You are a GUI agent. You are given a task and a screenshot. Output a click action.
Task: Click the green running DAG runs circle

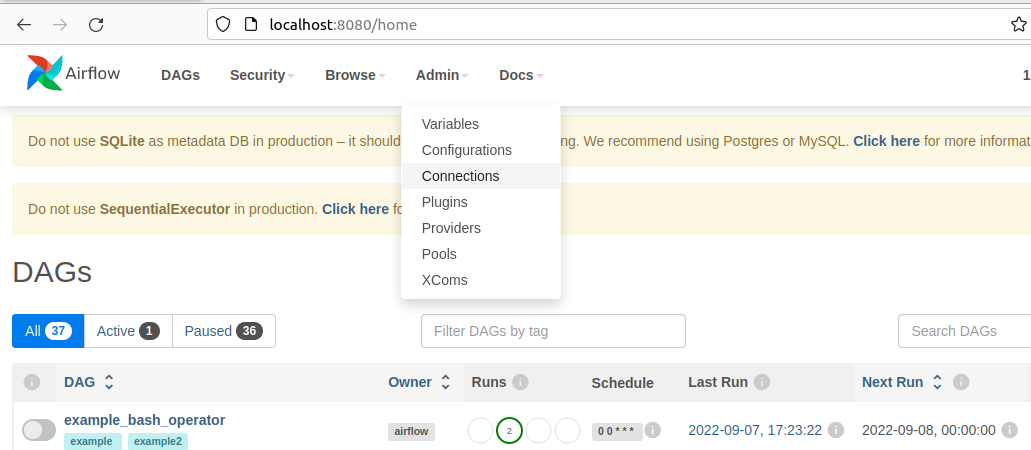pyautogui.click(x=509, y=430)
